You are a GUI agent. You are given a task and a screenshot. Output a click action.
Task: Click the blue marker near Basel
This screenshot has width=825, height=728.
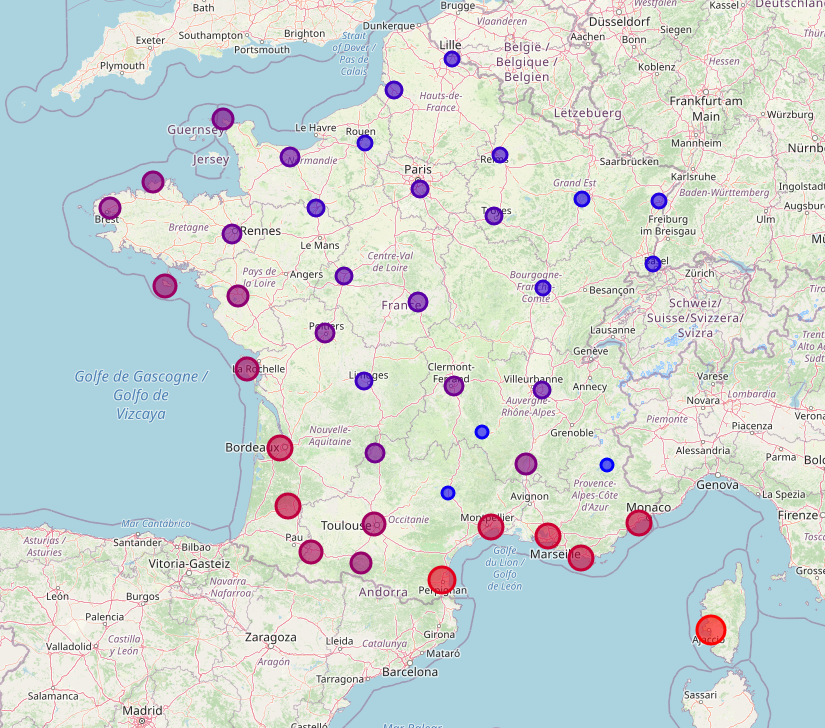655,262
